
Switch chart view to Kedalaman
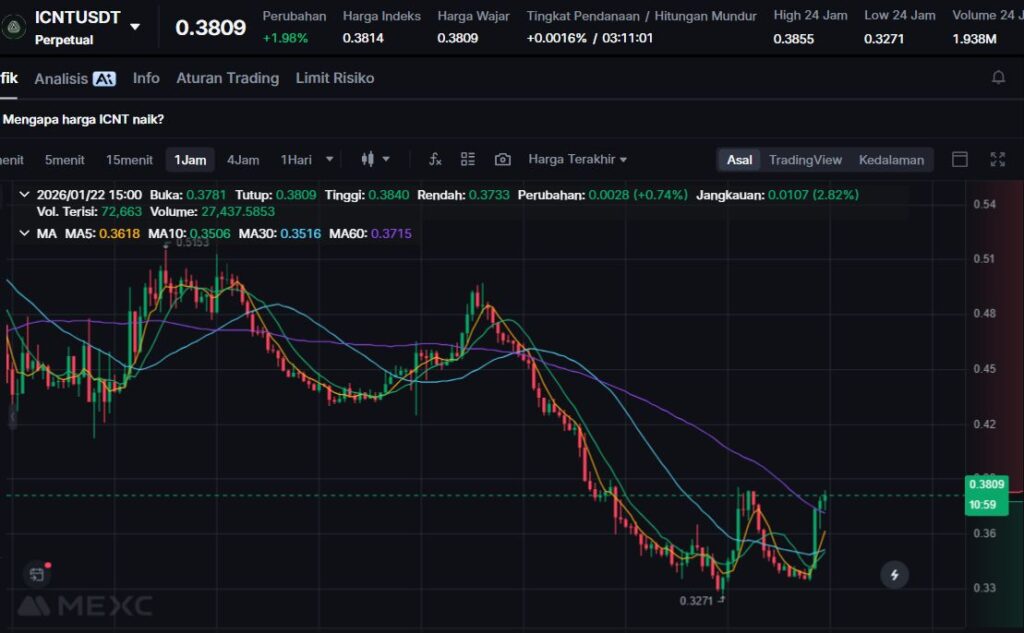pyautogui.click(x=891, y=160)
